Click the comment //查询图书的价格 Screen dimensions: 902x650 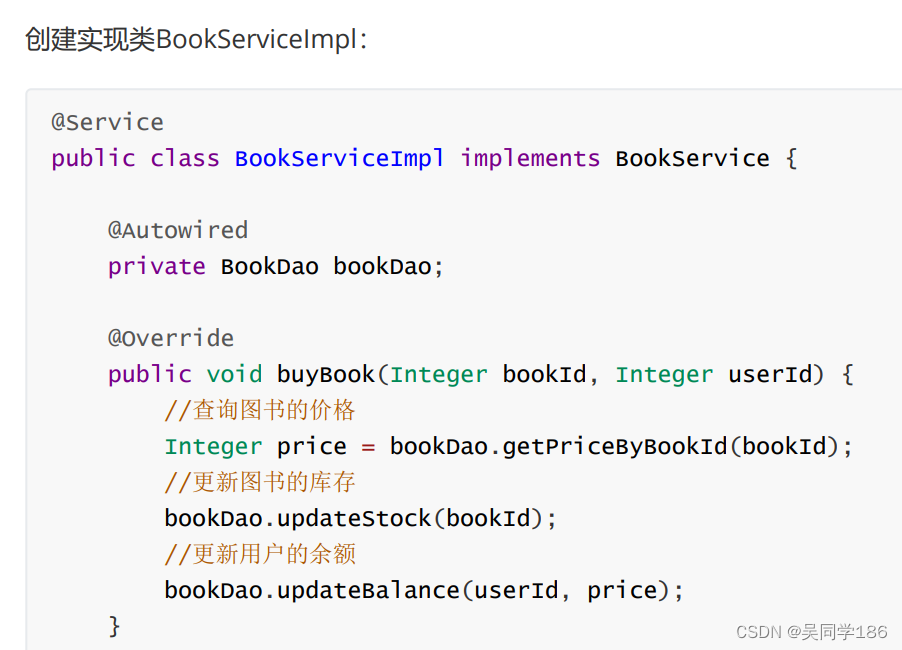[x=260, y=410]
